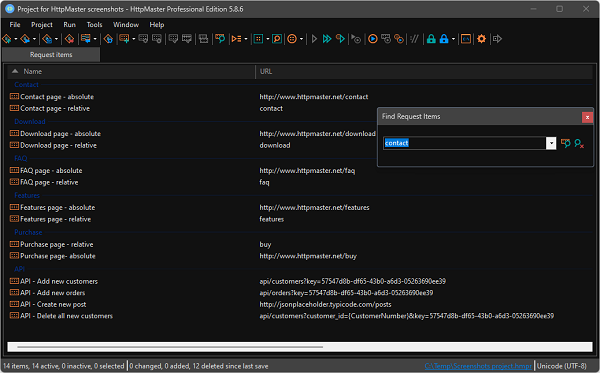Image resolution: width=600 pixels, height=373 pixels.
Task: Click the orange circle play icon
Action: tap(373, 39)
